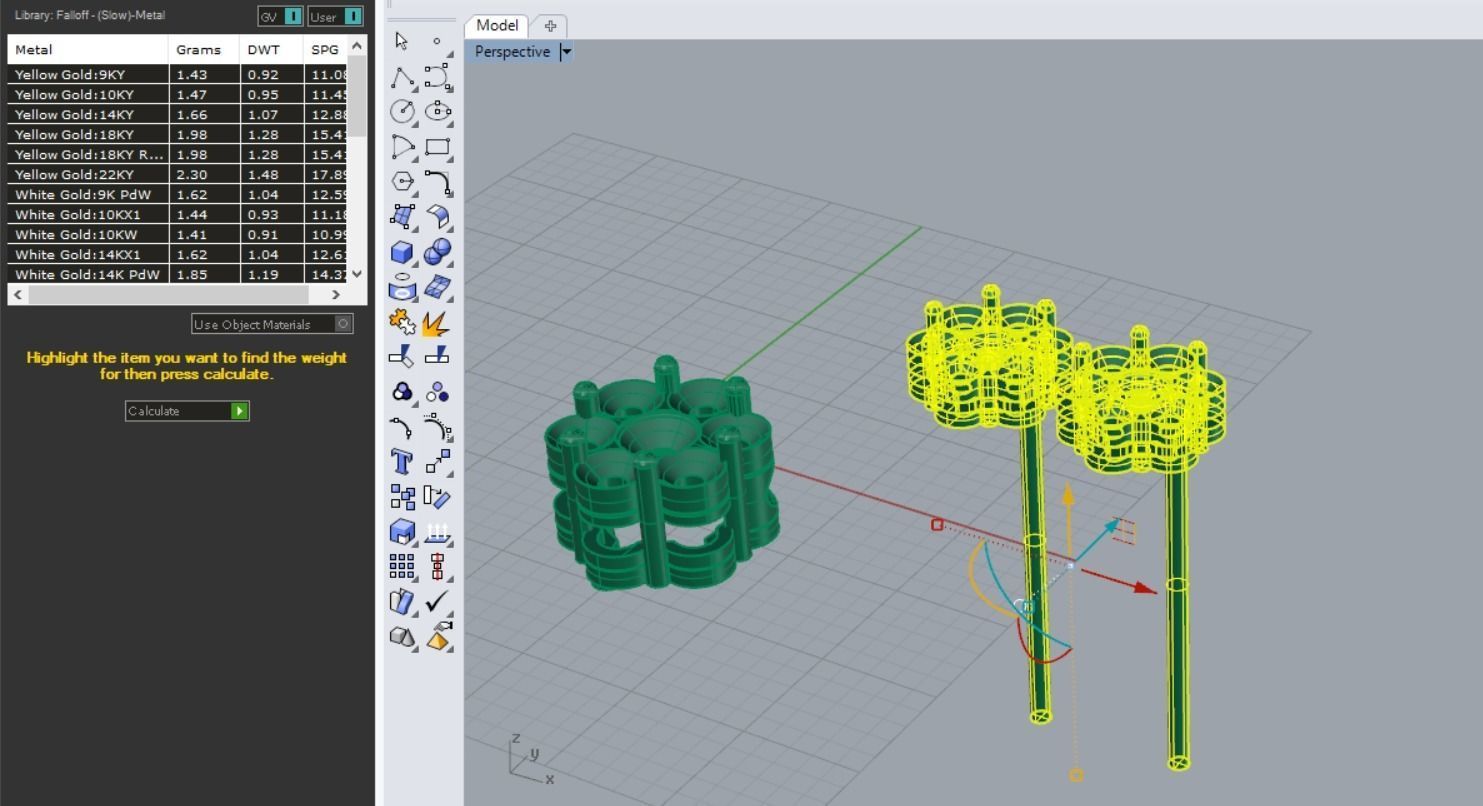Click the Ungroup objects tool
The image size is (1483, 806).
click(x=437, y=392)
